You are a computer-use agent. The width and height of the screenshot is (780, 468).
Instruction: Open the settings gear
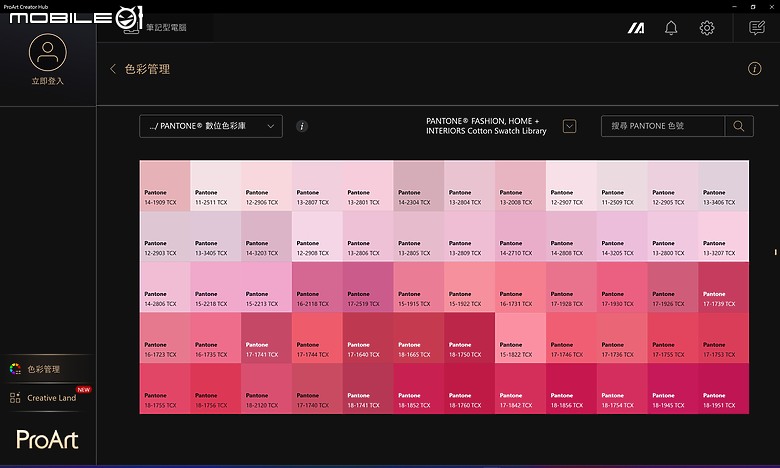[x=707, y=28]
